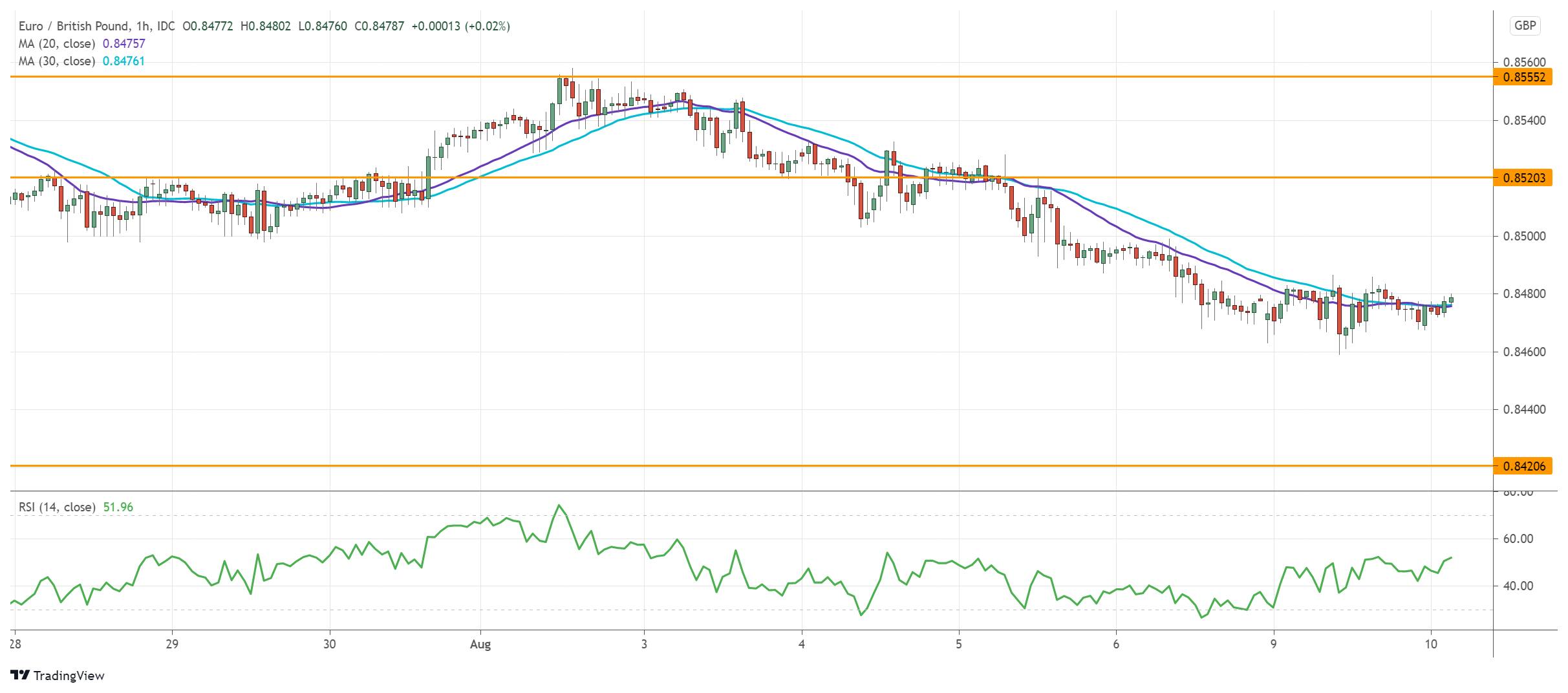Click the 0.85203 orange price label
This screenshot has width=1568, height=693.
1523,178
